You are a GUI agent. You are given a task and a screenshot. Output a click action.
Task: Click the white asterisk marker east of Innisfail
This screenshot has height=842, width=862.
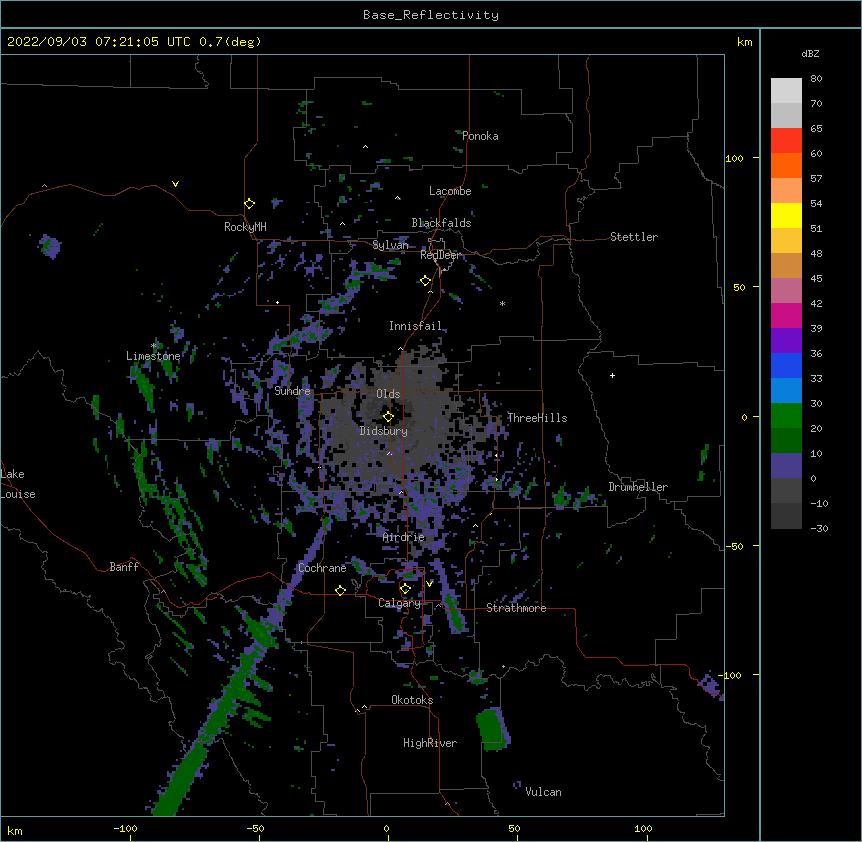coord(502,303)
